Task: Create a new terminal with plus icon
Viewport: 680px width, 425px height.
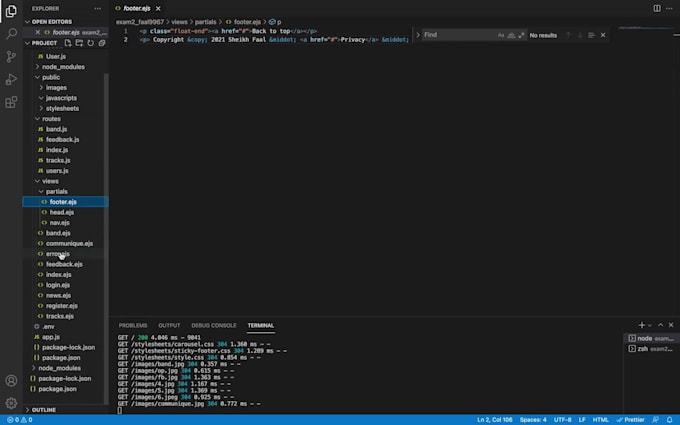Action: 641,325
